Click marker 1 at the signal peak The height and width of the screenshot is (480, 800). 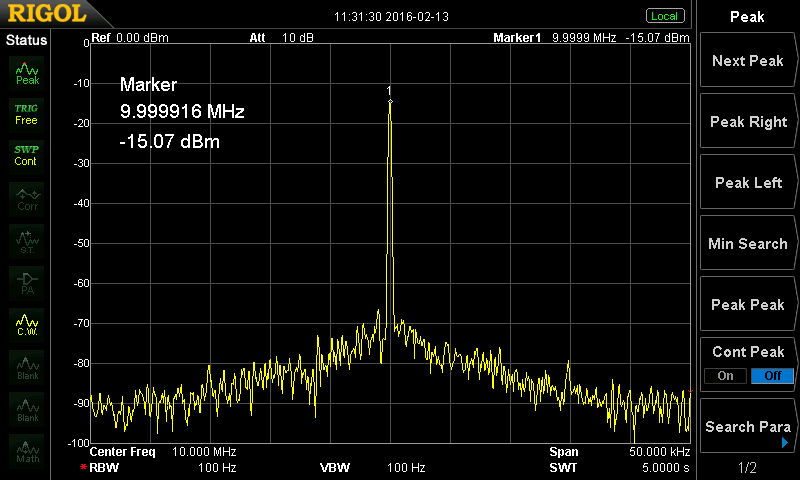[390, 100]
